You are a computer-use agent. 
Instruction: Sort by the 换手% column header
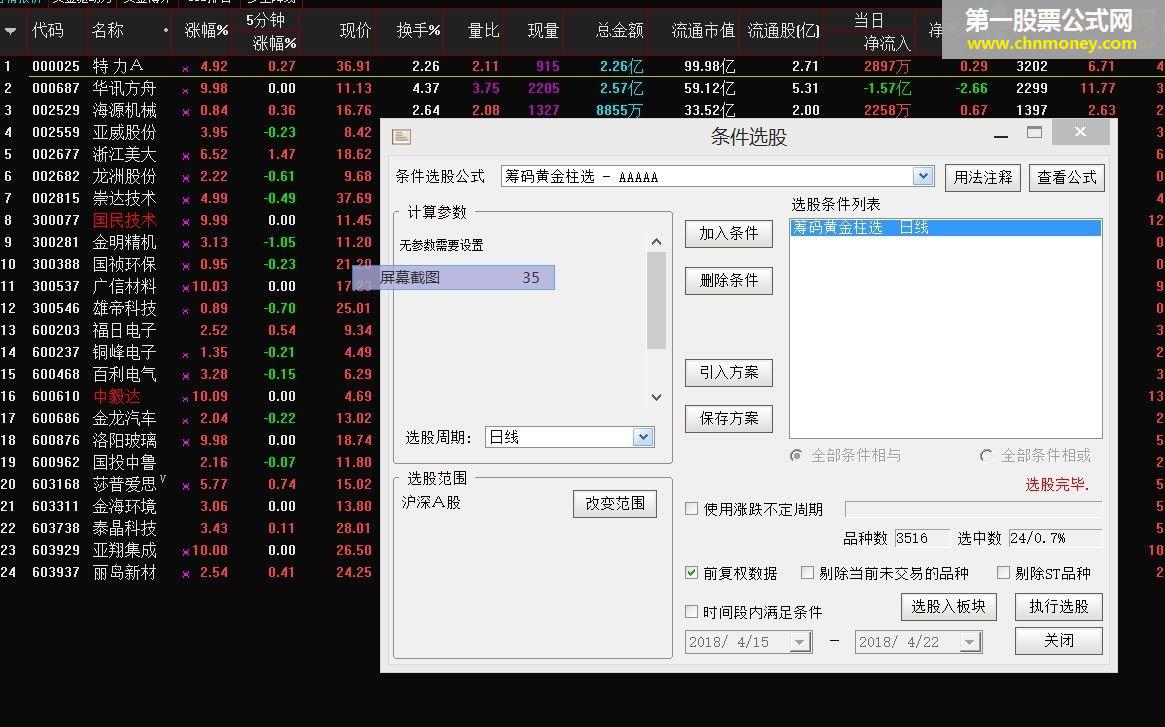point(418,30)
